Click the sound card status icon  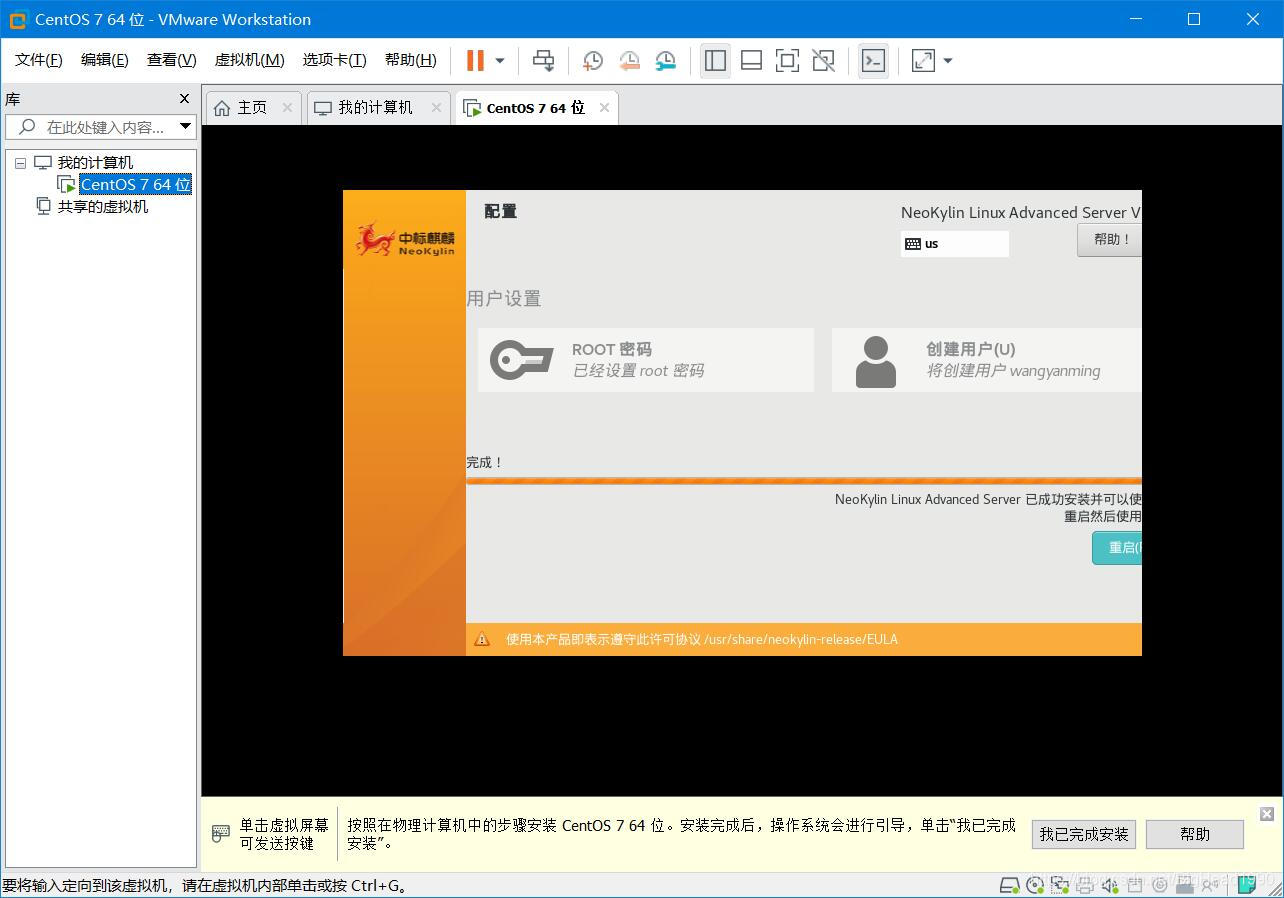point(1110,885)
